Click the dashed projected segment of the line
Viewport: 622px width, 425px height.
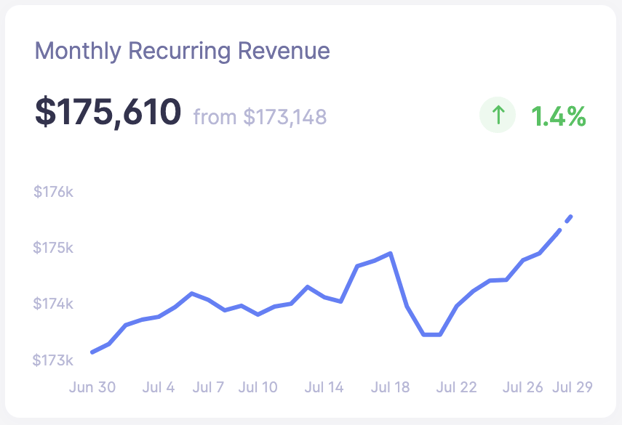[x=565, y=222]
